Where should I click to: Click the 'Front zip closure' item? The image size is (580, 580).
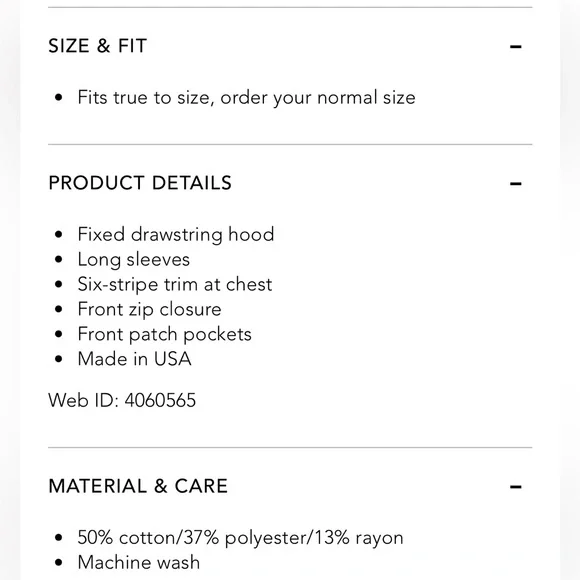click(149, 309)
